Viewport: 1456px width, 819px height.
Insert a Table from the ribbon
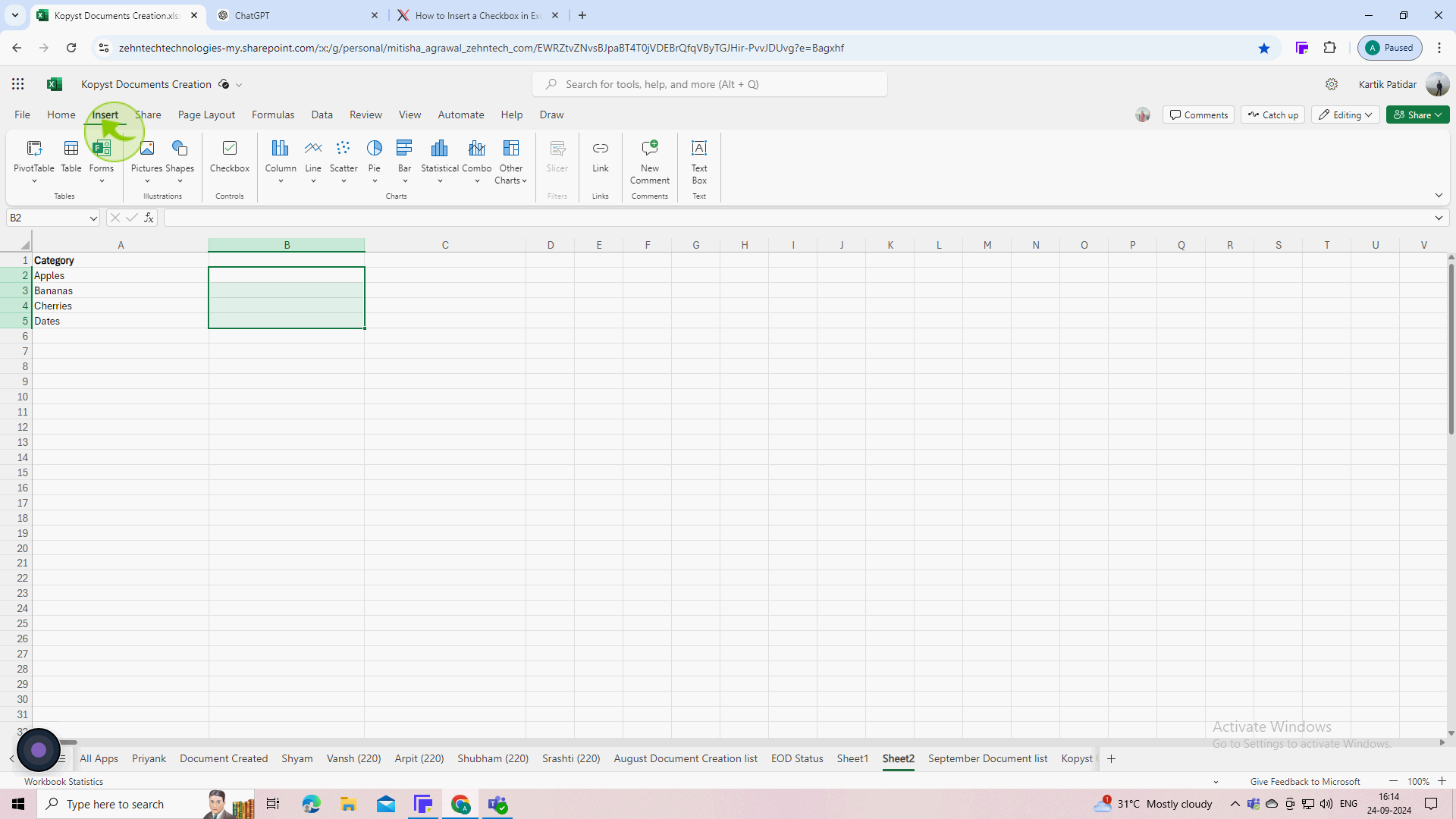tap(71, 156)
